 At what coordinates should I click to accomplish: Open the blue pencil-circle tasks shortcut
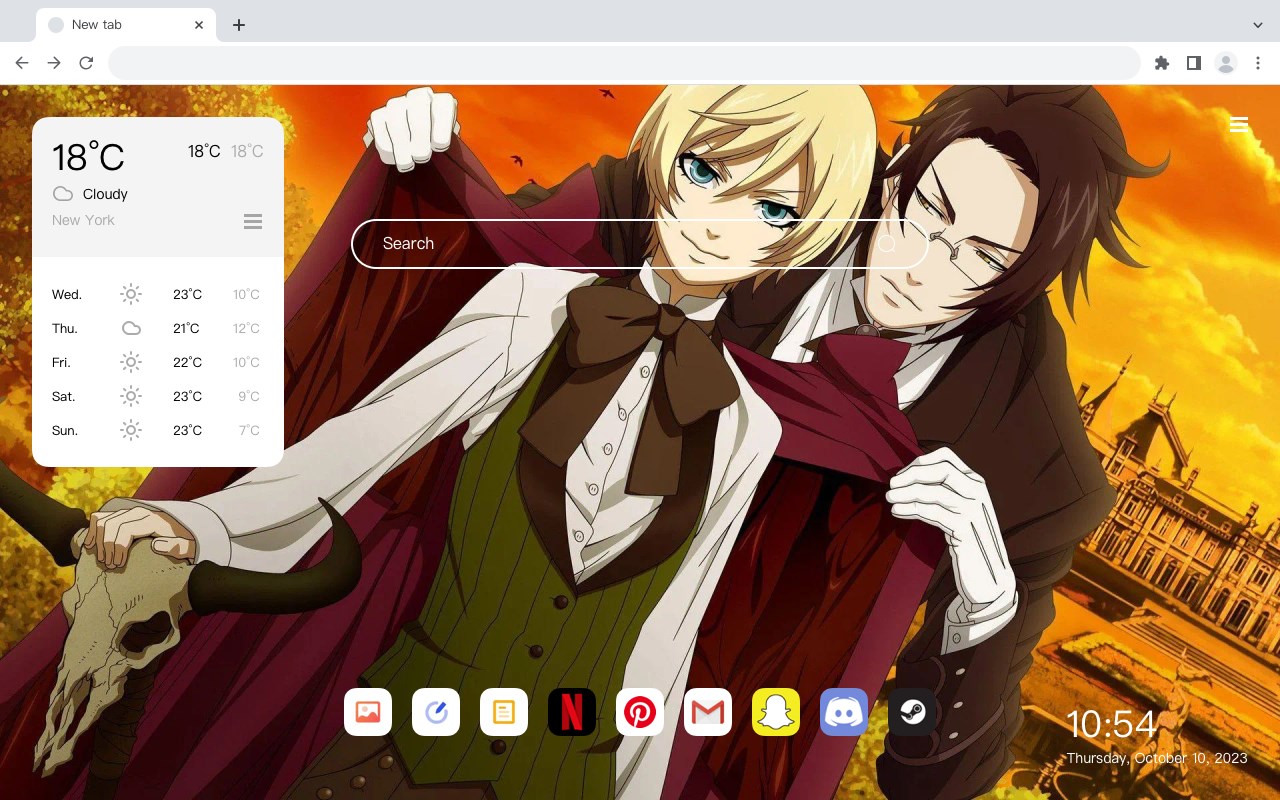tap(436, 712)
